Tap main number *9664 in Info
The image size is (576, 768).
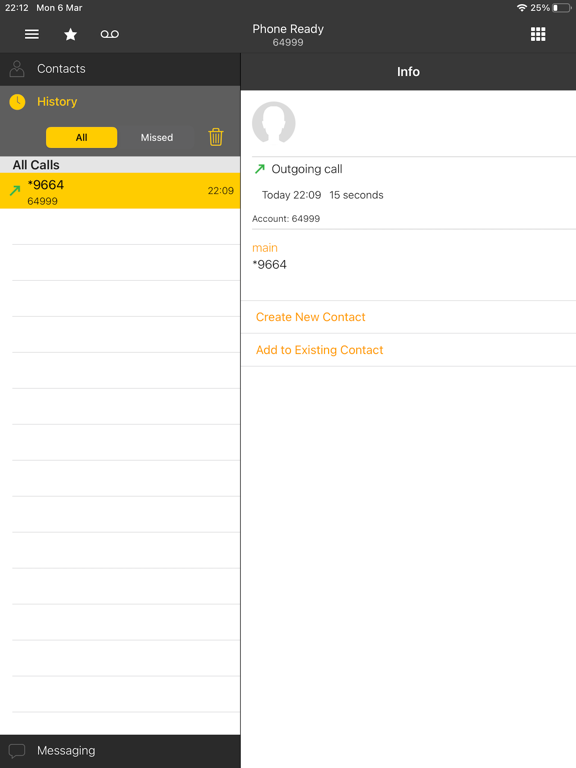coord(269,264)
